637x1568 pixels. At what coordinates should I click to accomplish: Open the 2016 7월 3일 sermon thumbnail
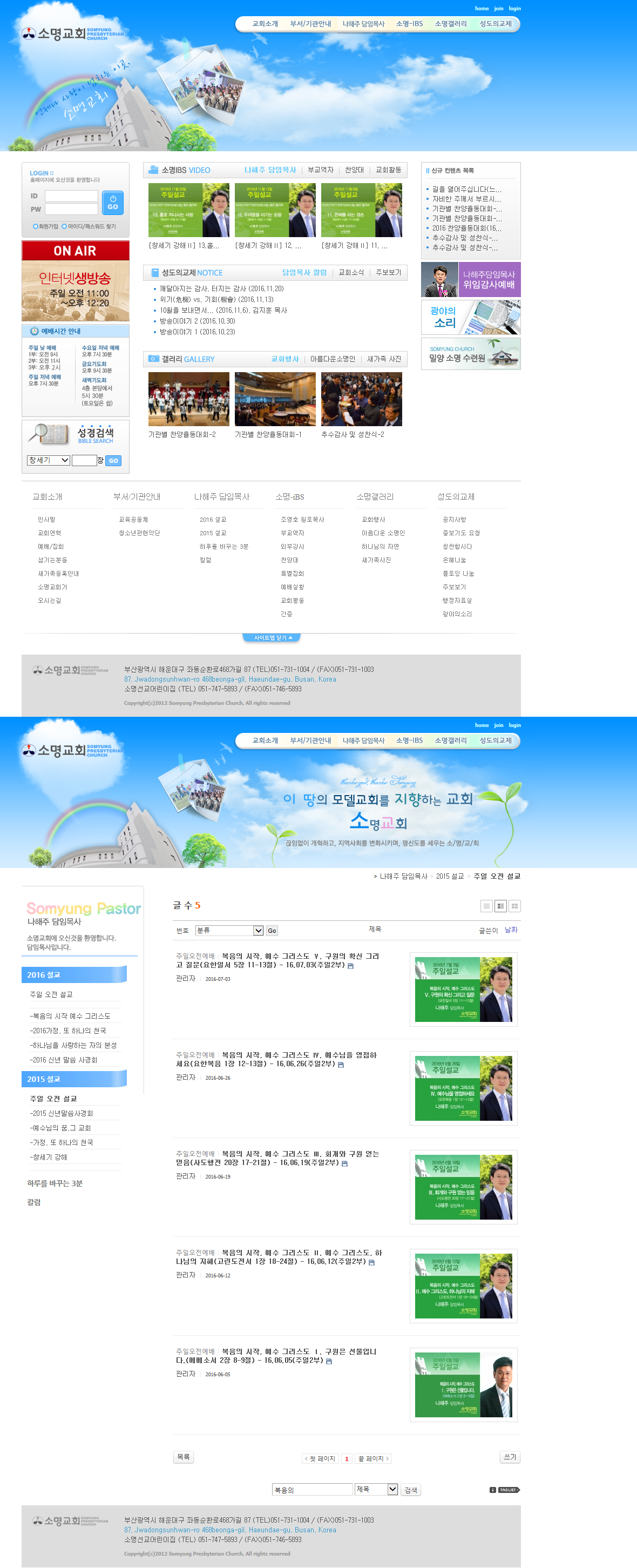[464, 990]
